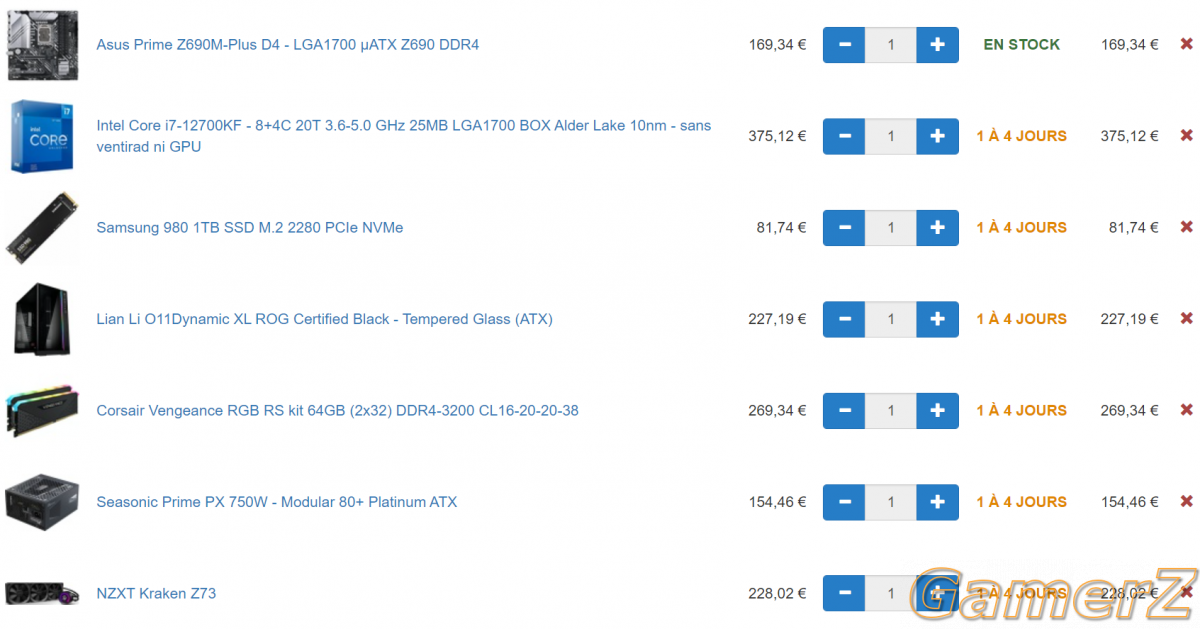The width and height of the screenshot is (1200, 629).
Task: Reduce Corsair Vengeance RGB RS quantity
Action: [x=844, y=411]
